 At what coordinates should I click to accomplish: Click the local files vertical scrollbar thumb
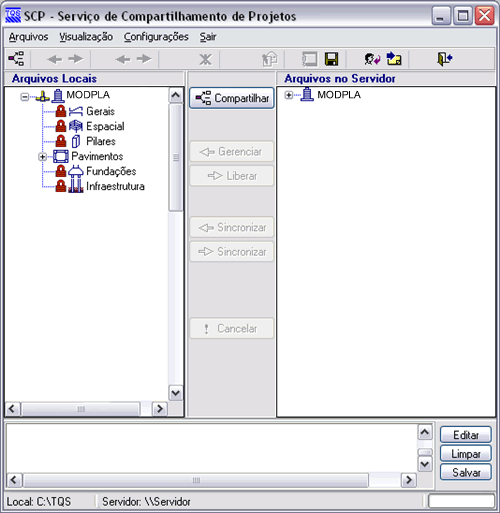176,157
